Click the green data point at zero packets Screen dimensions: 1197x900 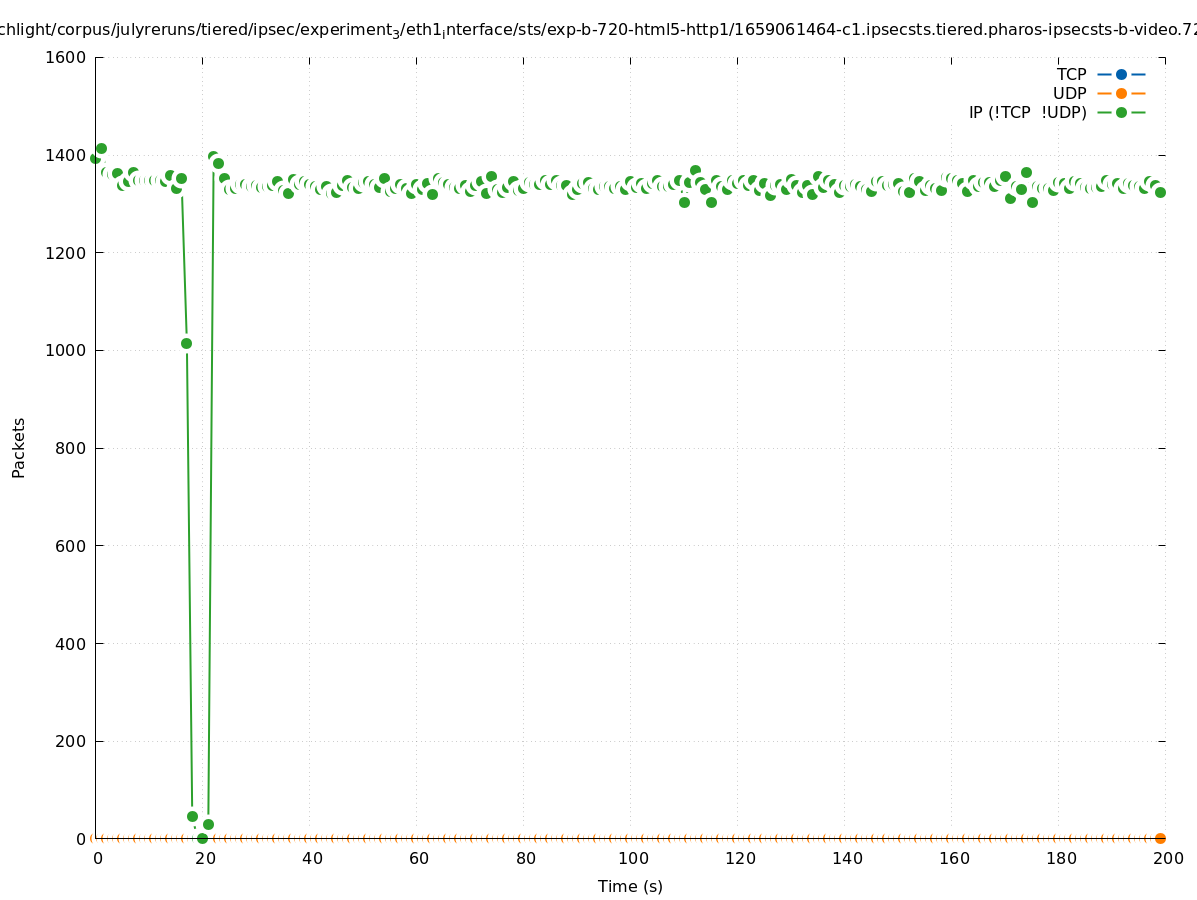coord(202,838)
